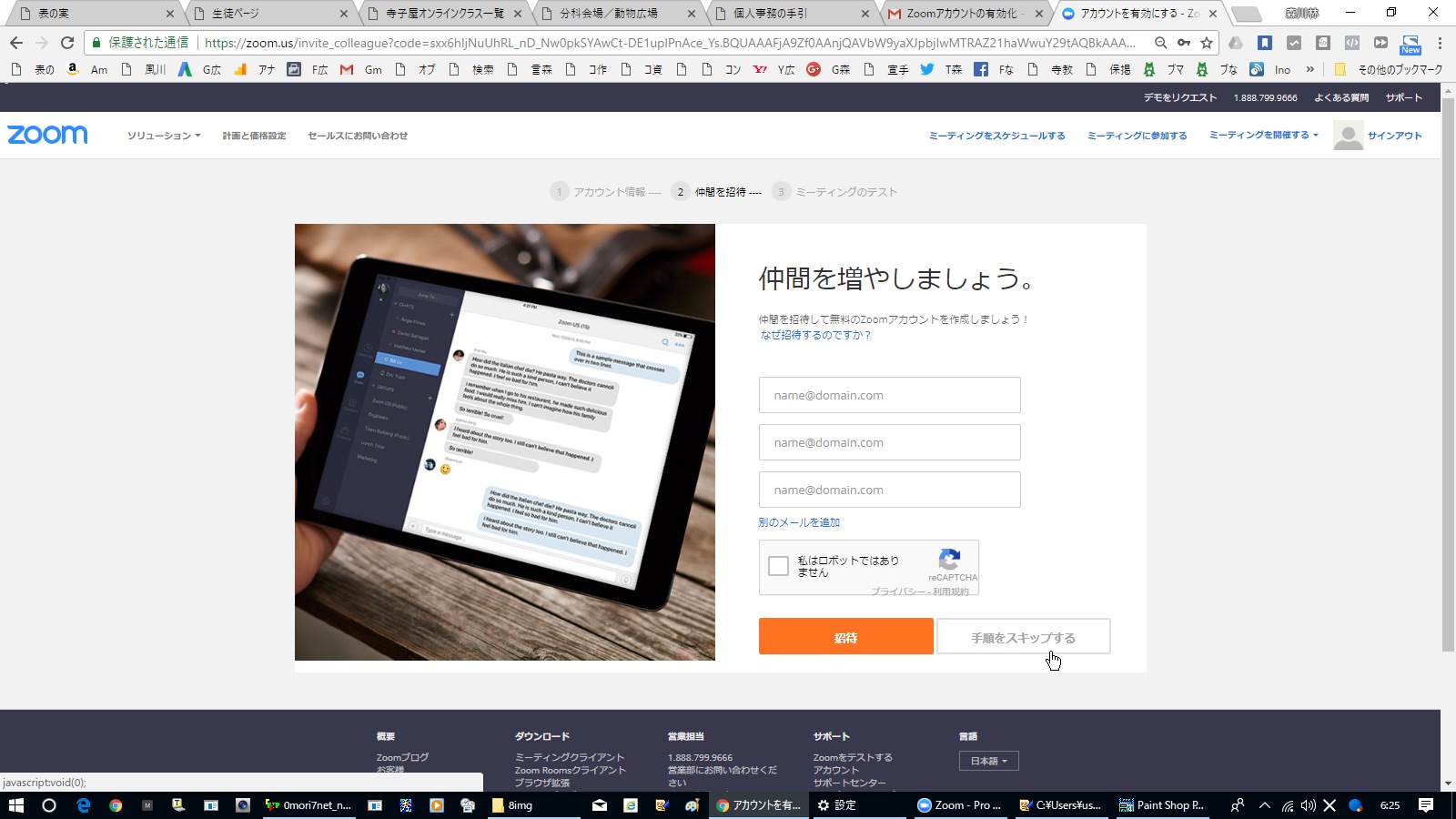Screen dimensions: 1456x819
Task: Open the Zoom - Pro taskbar window
Action: [x=959, y=805]
